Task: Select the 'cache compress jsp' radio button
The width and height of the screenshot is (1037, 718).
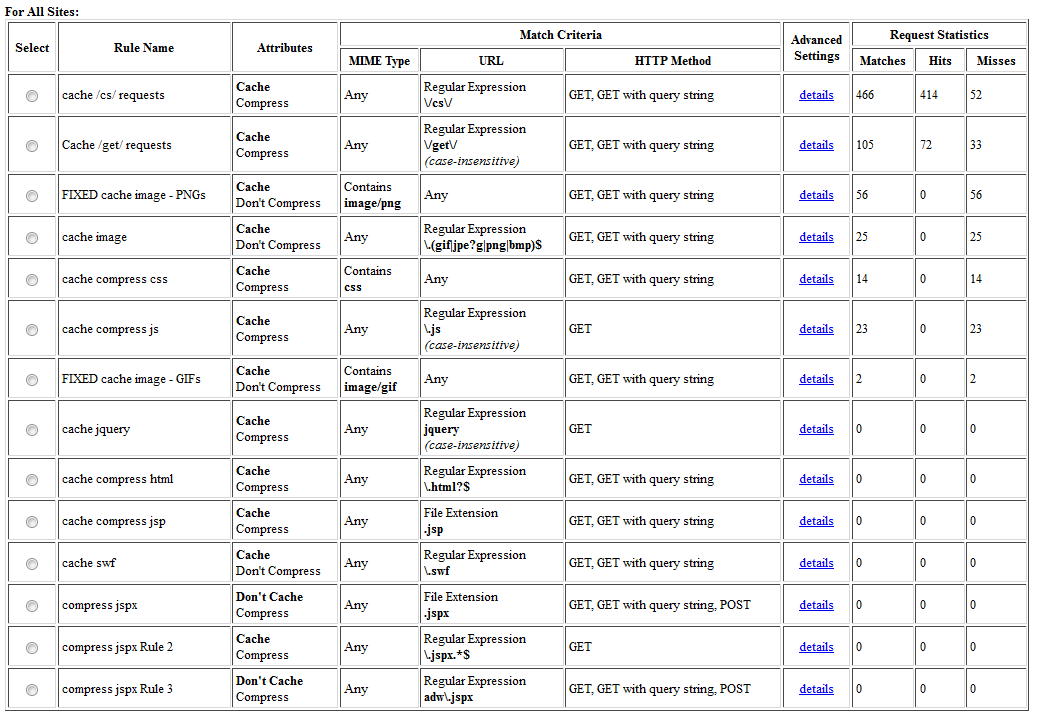Action: 32,522
